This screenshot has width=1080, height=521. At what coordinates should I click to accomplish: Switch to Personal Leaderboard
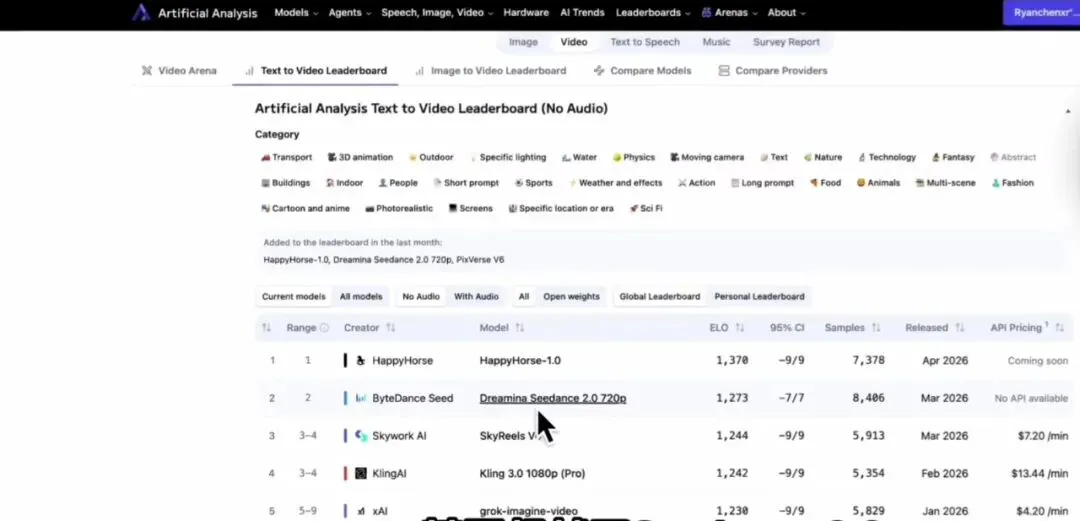[x=759, y=296]
